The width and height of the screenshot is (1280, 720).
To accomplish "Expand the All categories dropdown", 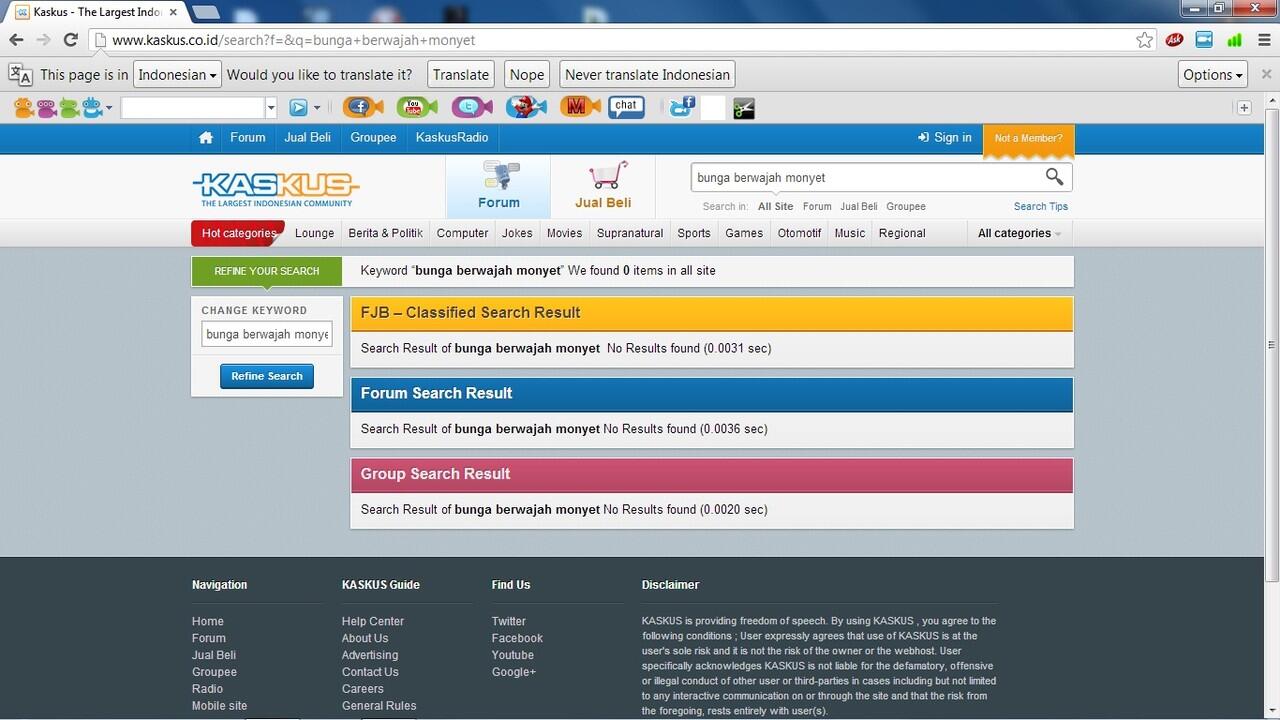I will tap(1019, 233).
